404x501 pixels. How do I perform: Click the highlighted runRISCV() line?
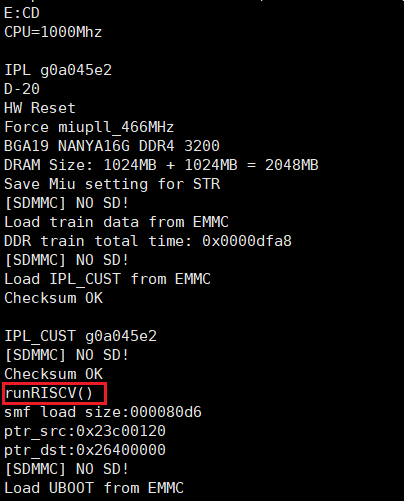pos(49,393)
